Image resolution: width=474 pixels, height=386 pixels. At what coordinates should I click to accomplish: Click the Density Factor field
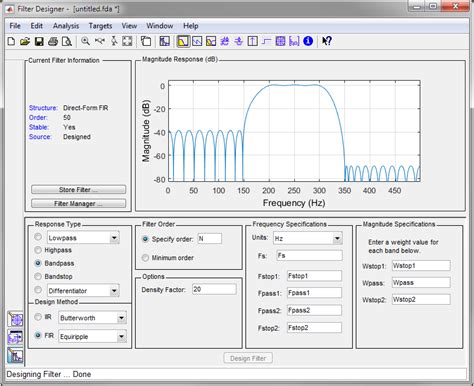click(x=214, y=289)
